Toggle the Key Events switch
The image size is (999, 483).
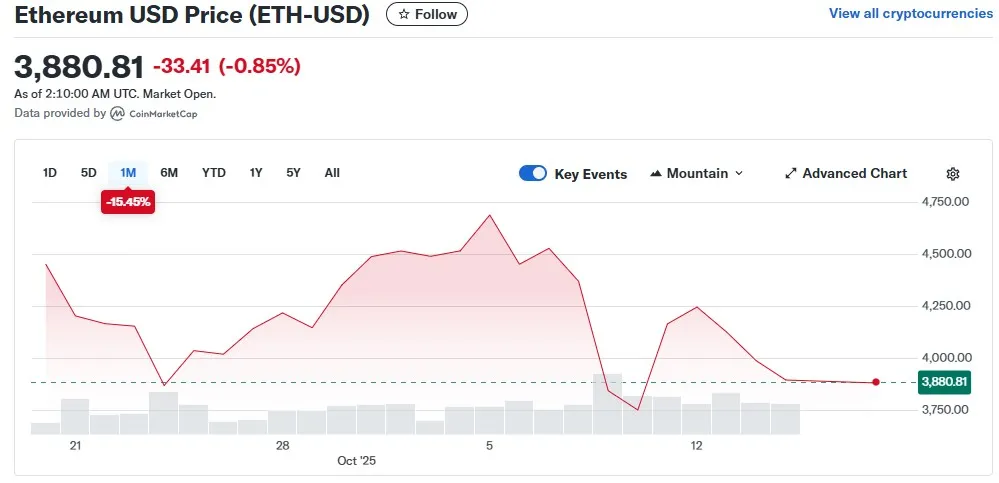[533, 173]
